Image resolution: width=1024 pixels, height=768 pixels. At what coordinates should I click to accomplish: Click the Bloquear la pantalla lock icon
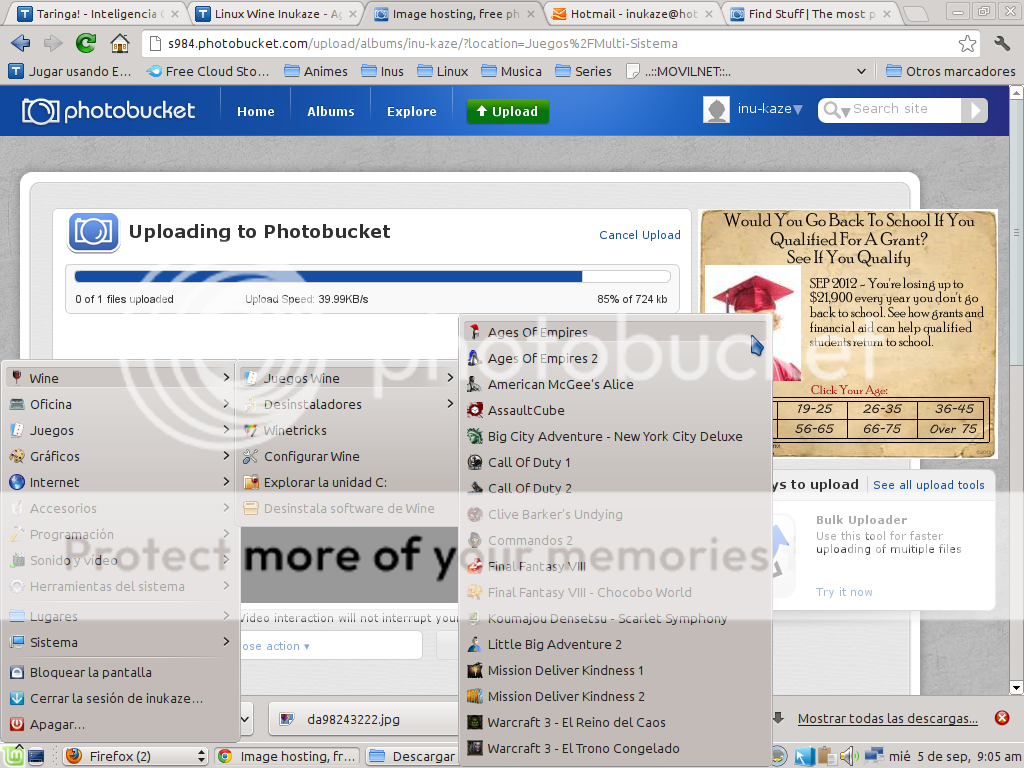point(17,672)
